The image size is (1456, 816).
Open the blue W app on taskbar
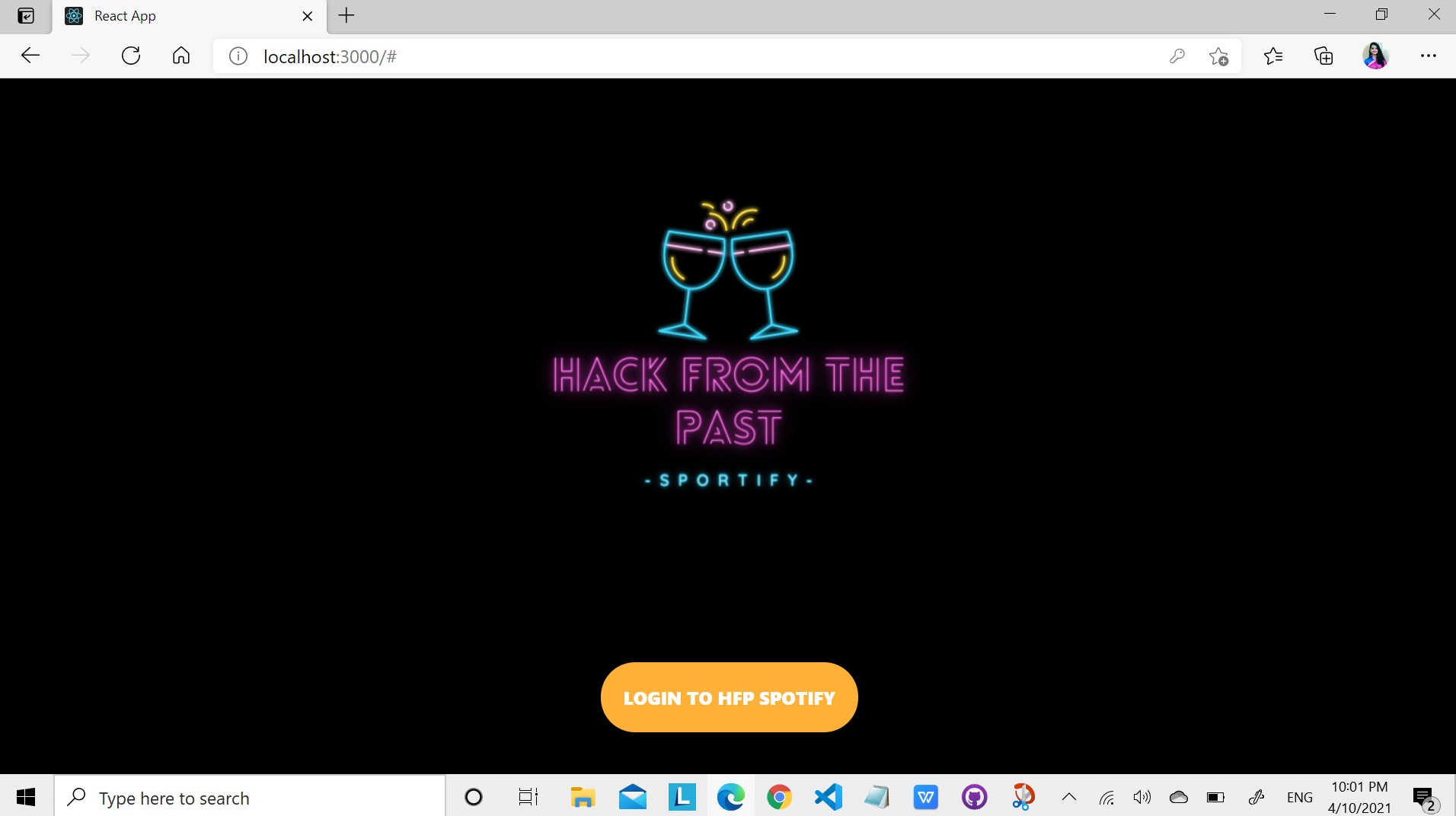coord(925,797)
